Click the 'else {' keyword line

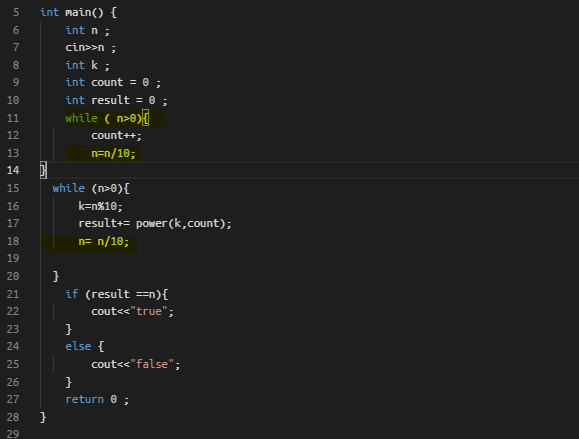click(85, 346)
